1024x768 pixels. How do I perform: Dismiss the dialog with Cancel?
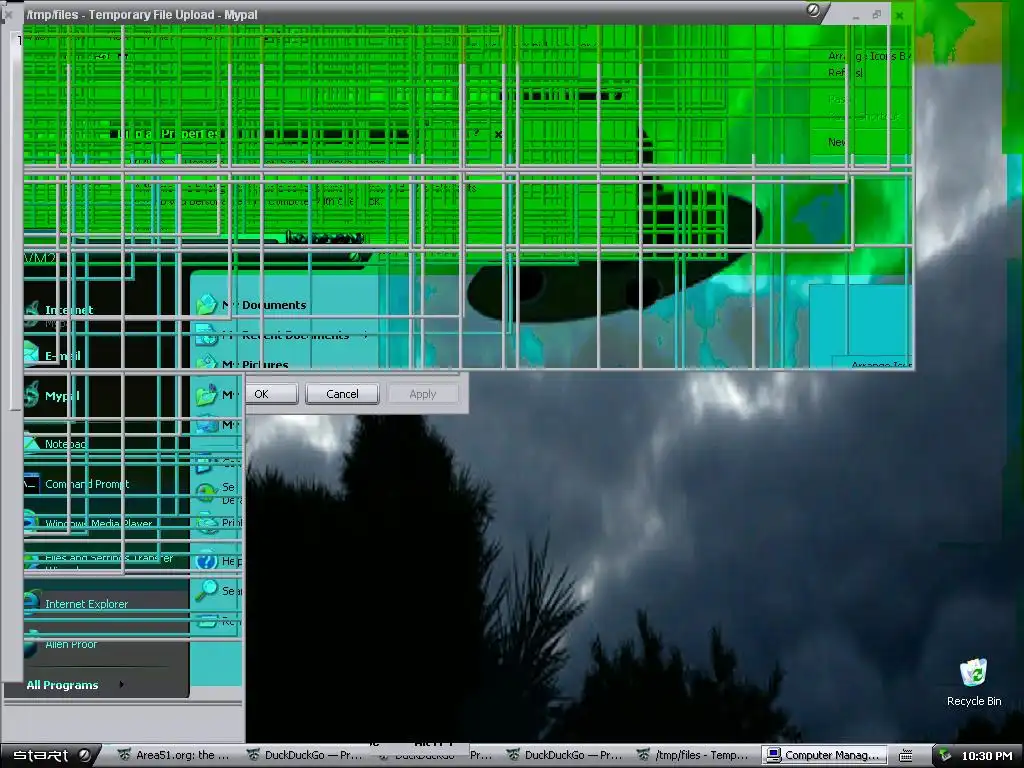(342, 394)
